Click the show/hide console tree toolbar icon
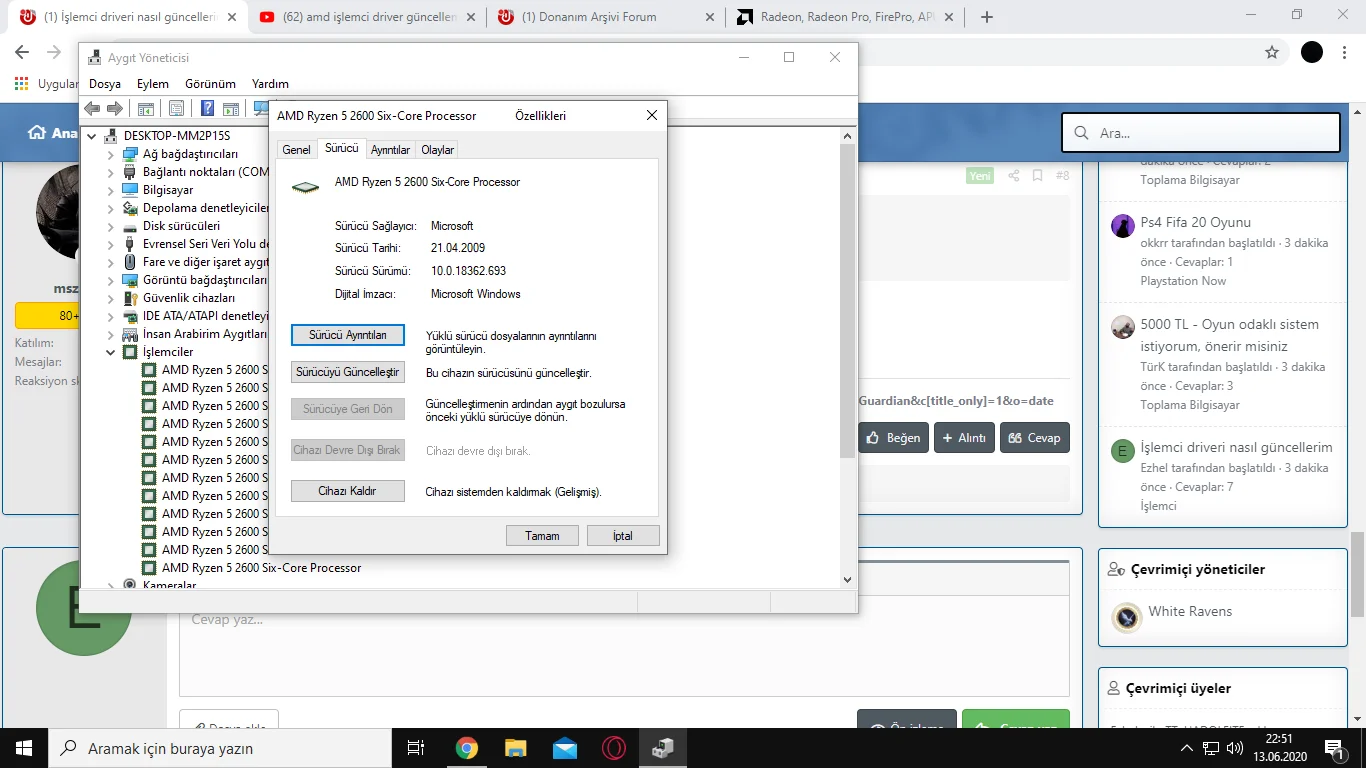This screenshot has width=1366, height=768. tap(146, 108)
